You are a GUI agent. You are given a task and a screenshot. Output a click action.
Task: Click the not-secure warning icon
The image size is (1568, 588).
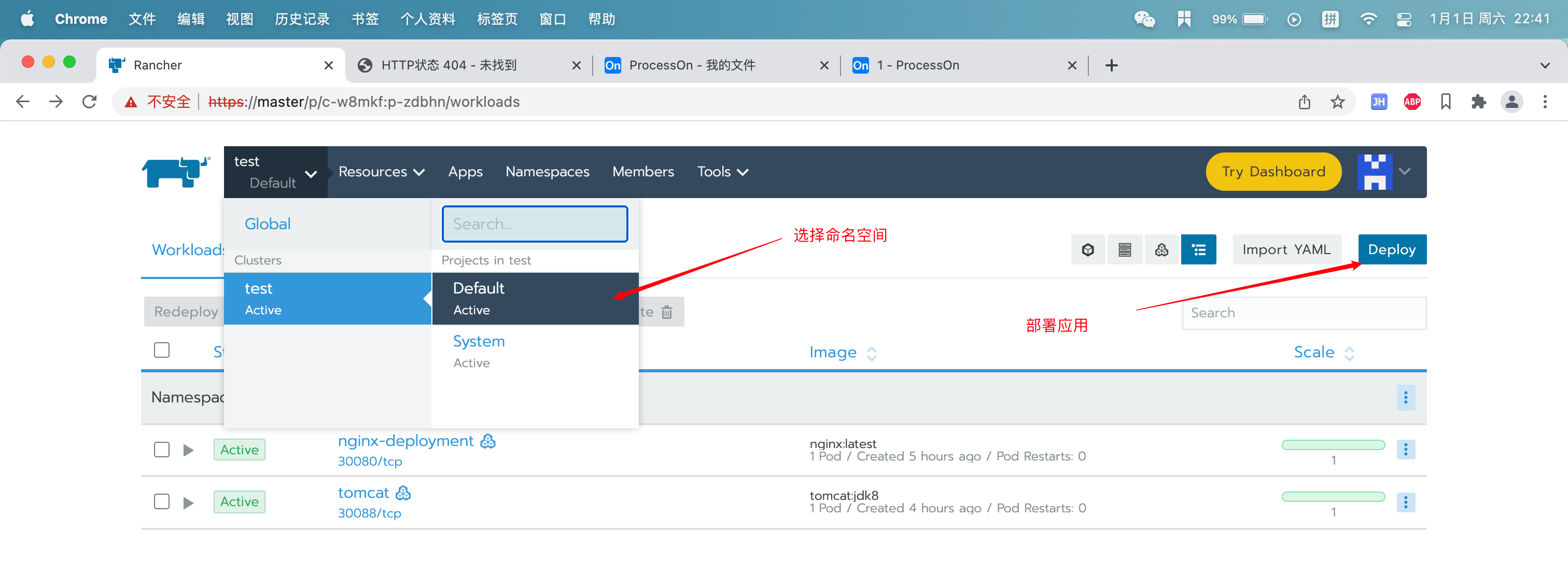pos(131,102)
